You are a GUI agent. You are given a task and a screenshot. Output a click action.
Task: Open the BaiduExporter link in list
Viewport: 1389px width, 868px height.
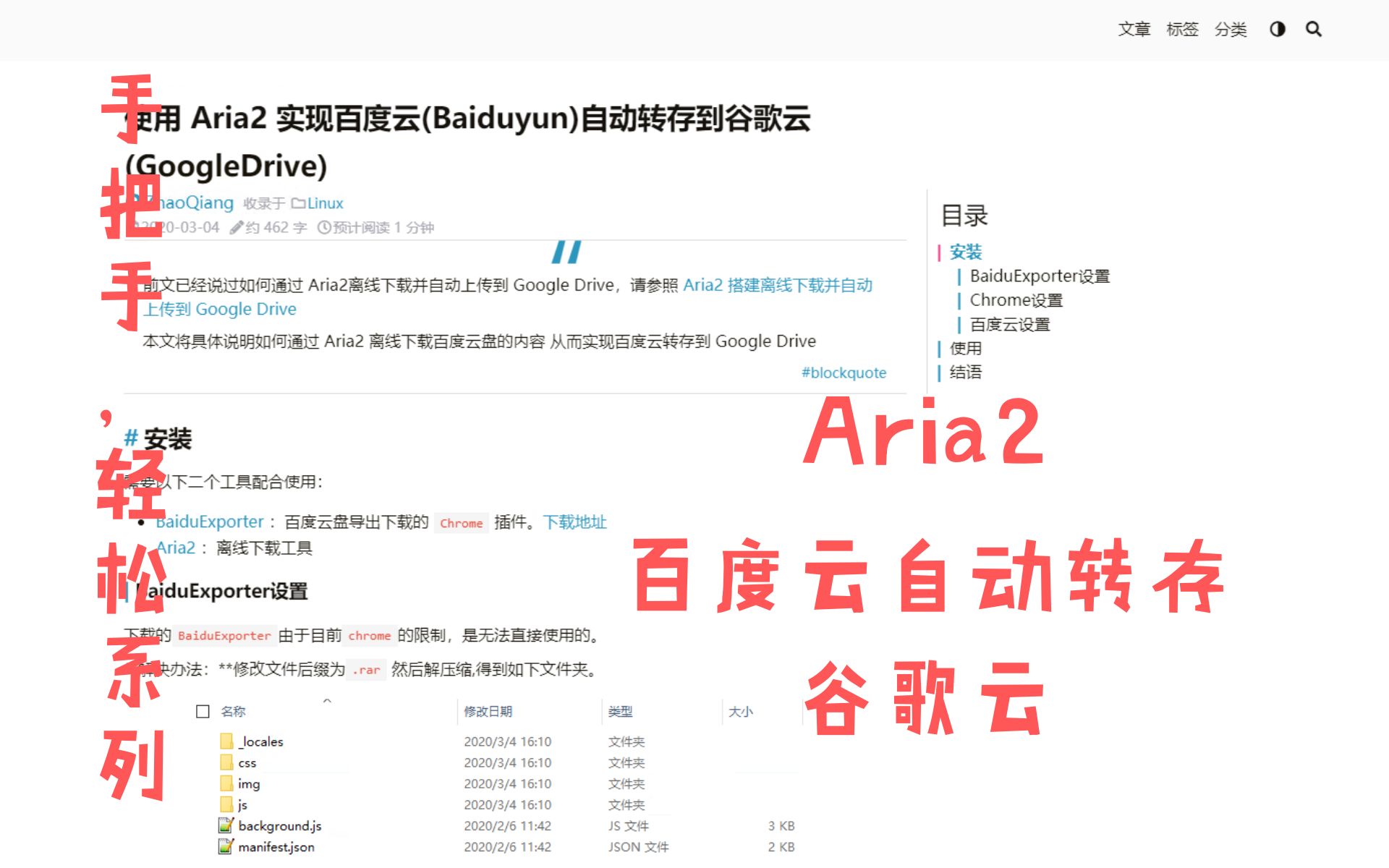[210, 522]
